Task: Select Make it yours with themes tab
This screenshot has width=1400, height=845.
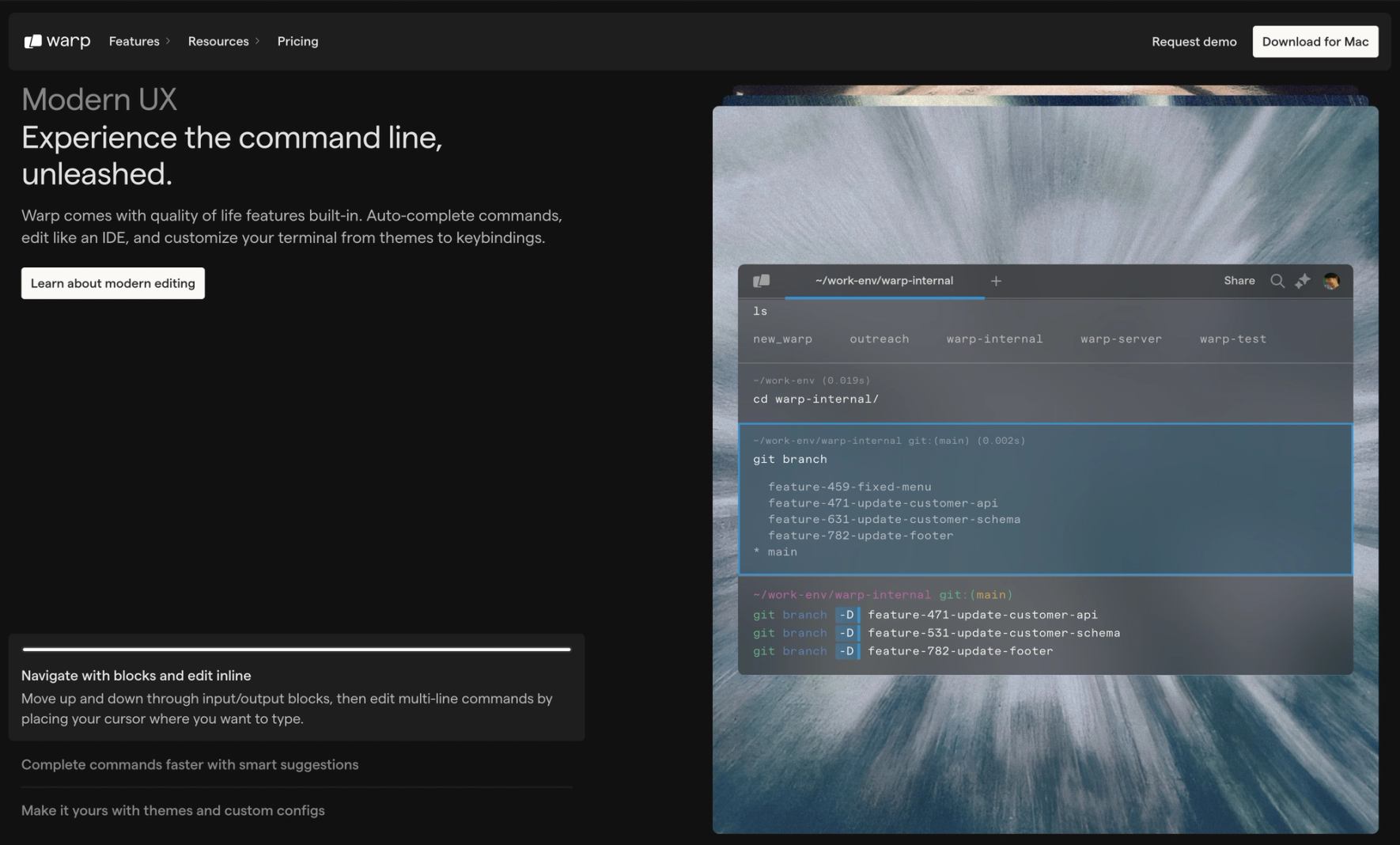Action: click(173, 810)
